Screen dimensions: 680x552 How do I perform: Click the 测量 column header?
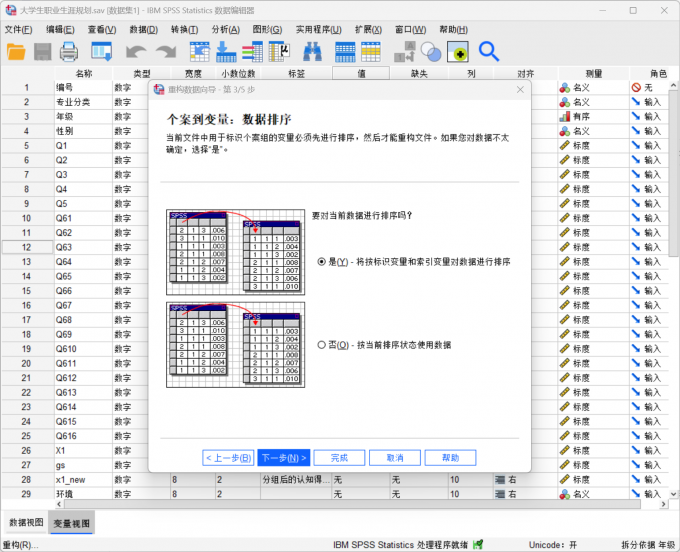click(x=593, y=74)
